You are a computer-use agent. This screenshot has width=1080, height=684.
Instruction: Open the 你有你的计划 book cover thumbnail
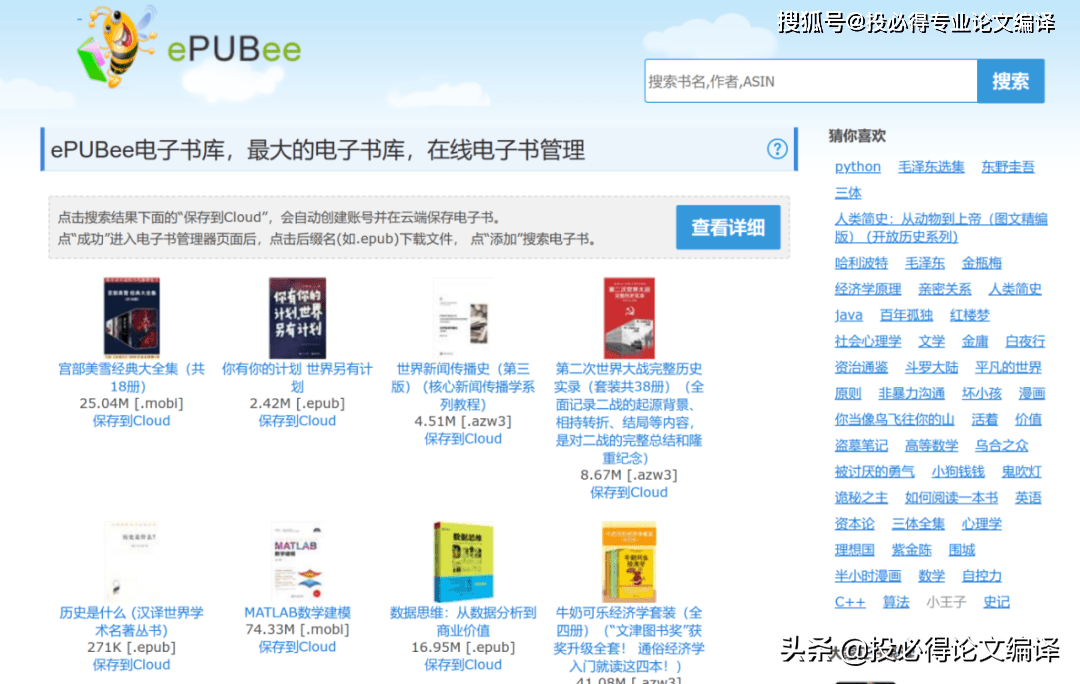click(x=297, y=318)
